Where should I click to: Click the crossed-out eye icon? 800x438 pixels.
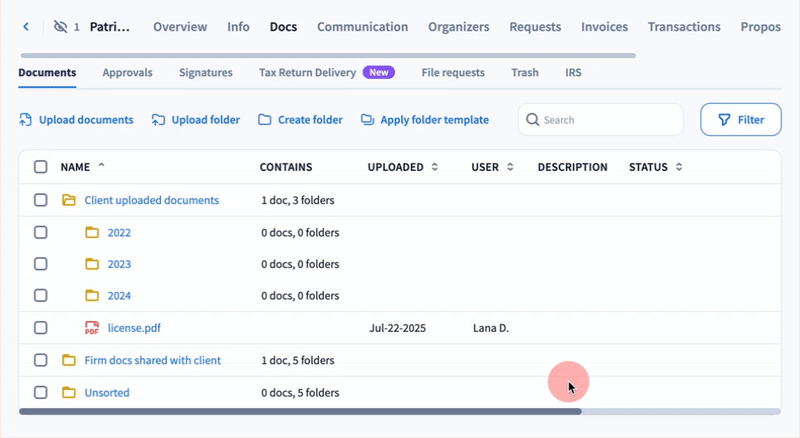pos(59,27)
